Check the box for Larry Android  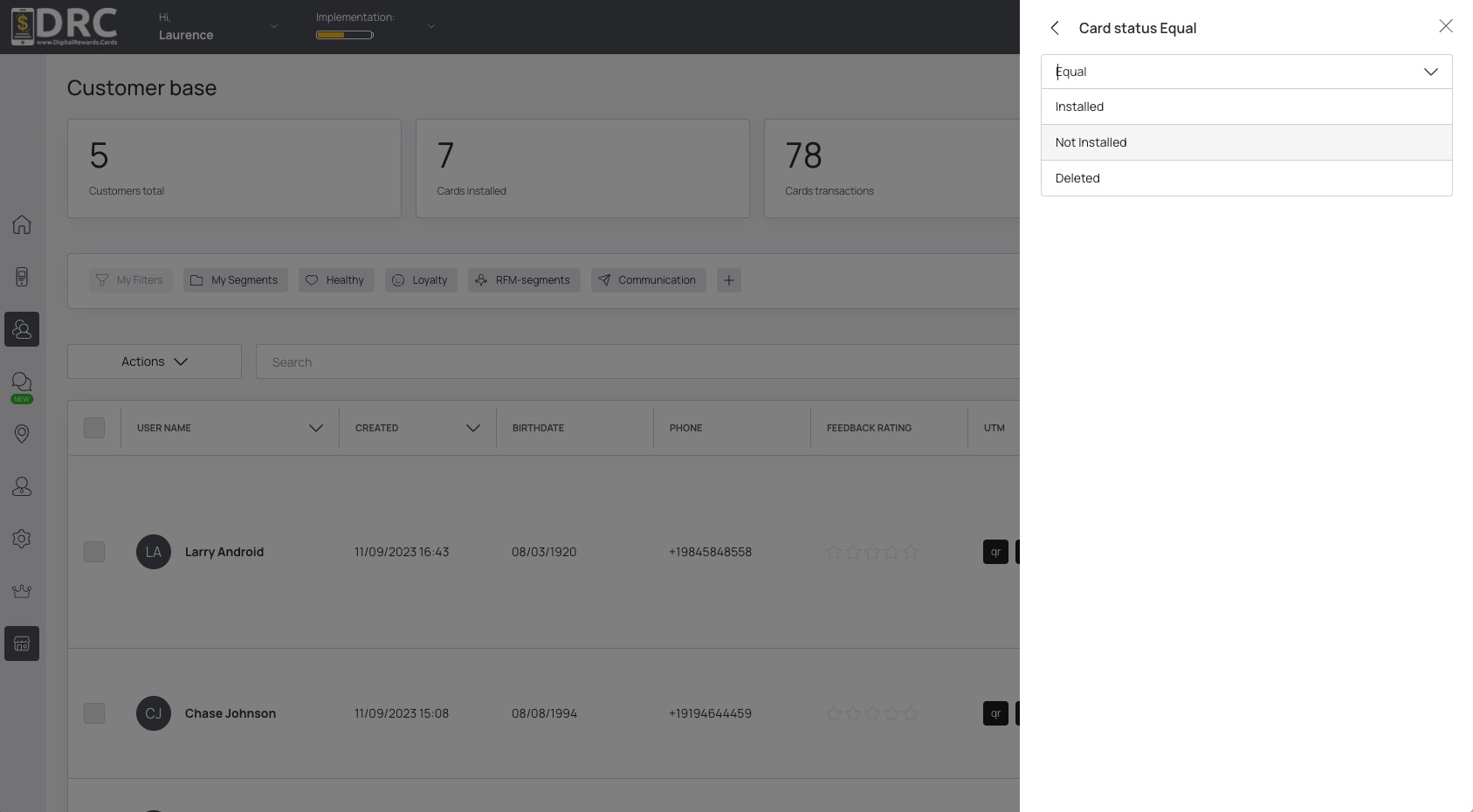point(94,552)
